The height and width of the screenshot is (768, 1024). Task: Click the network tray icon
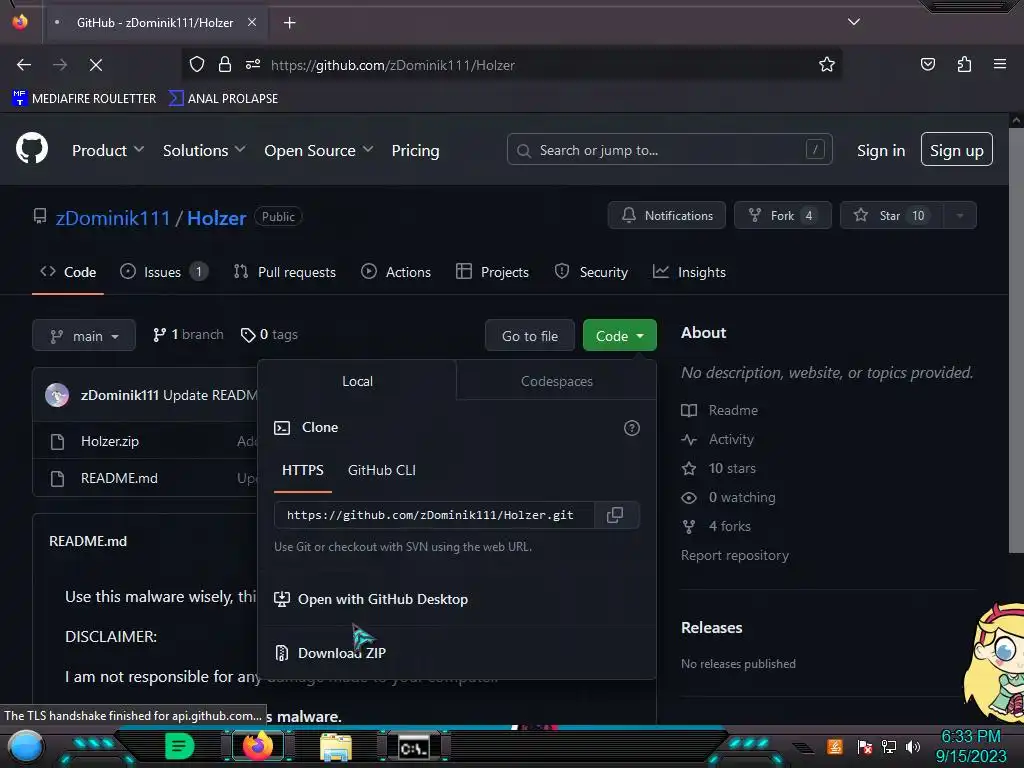click(889, 746)
